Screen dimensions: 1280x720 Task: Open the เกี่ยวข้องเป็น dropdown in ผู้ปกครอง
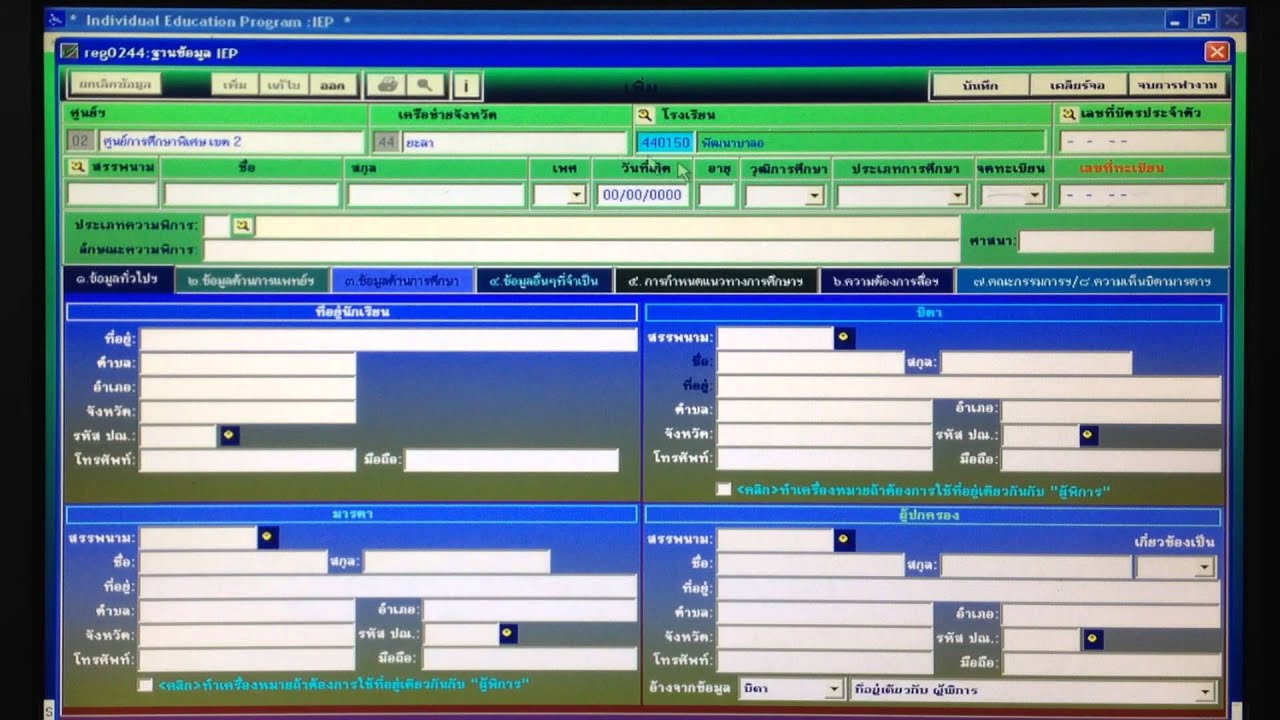(x=1204, y=567)
